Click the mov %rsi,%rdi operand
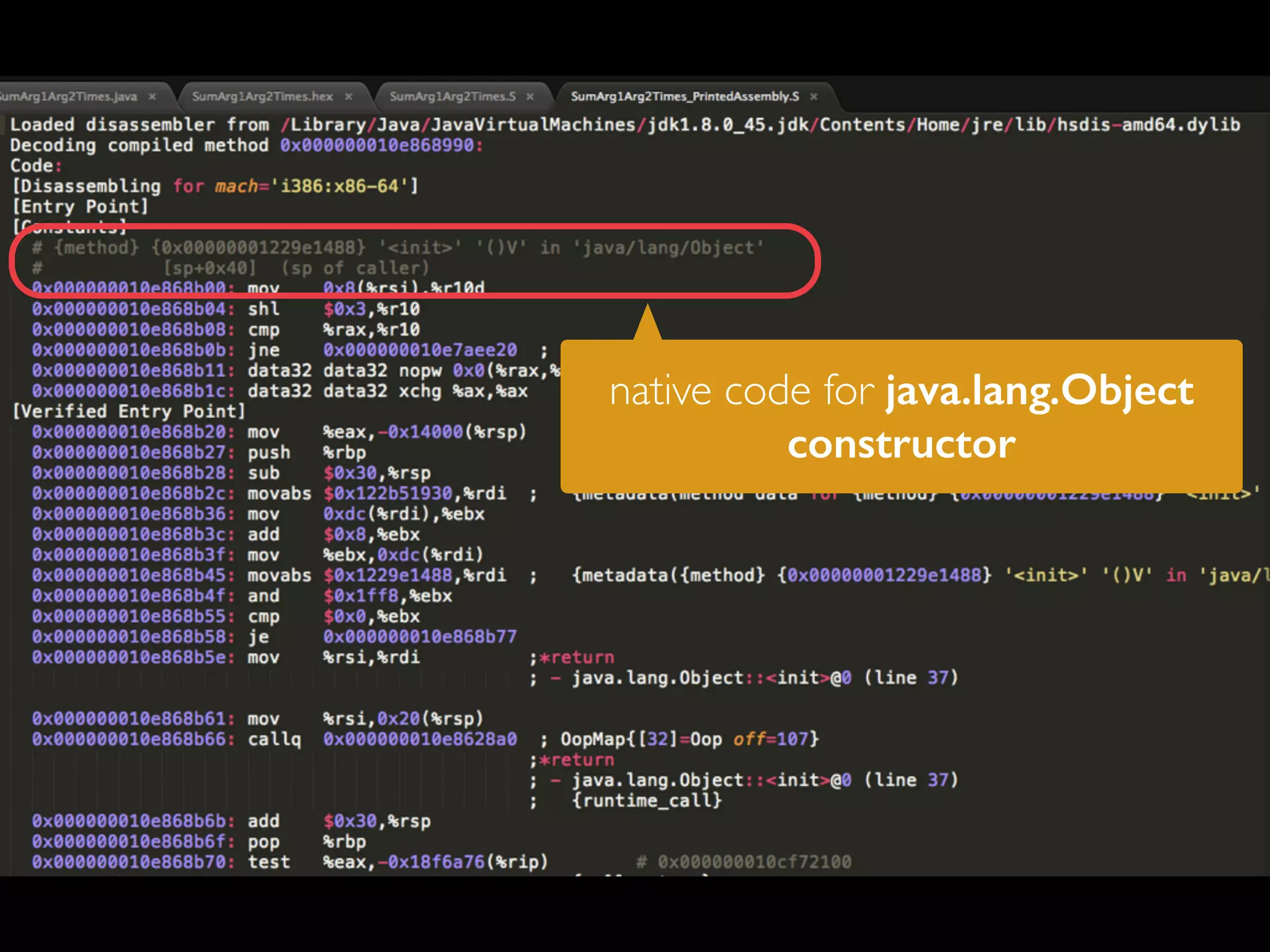The width and height of the screenshot is (1270, 952). coord(371,657)
